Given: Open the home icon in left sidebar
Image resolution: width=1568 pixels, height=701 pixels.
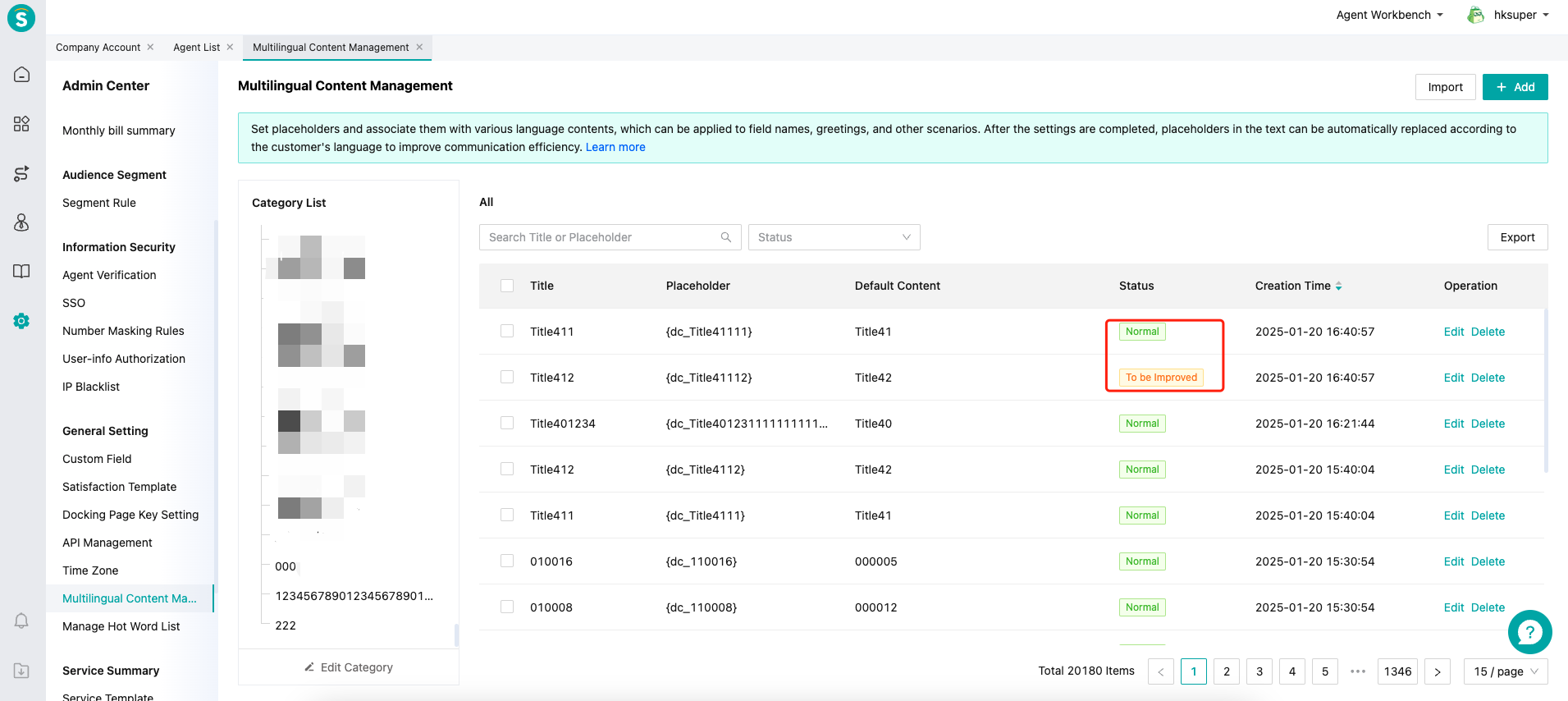Looking at the screenshot, I should pyautogui.click(x=22, y=75).
